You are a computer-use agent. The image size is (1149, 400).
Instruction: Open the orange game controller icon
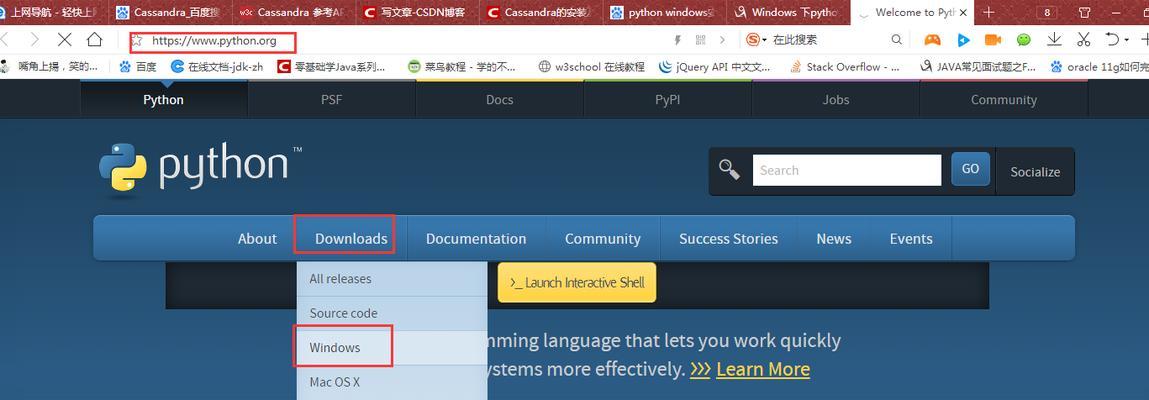point(932,40)
